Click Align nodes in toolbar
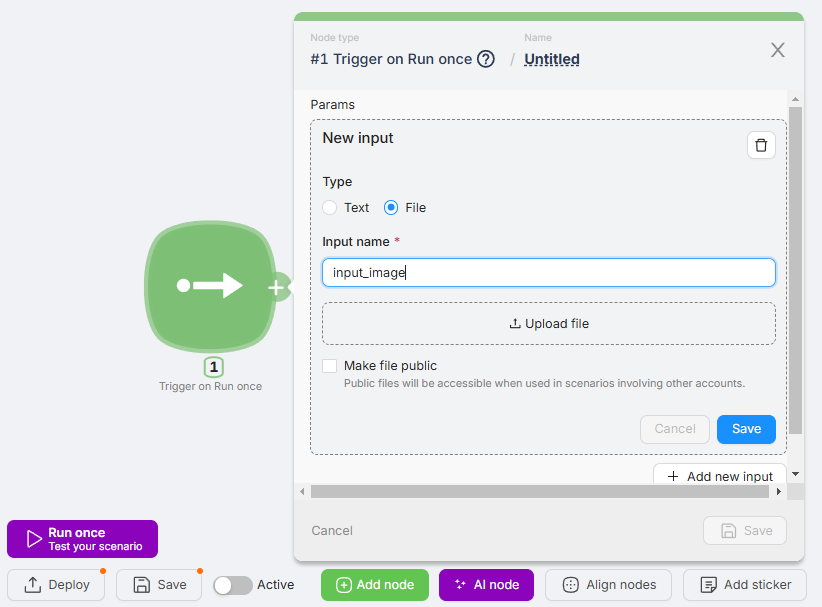Screen dimensions: 822x607 (x=609, y=585)
